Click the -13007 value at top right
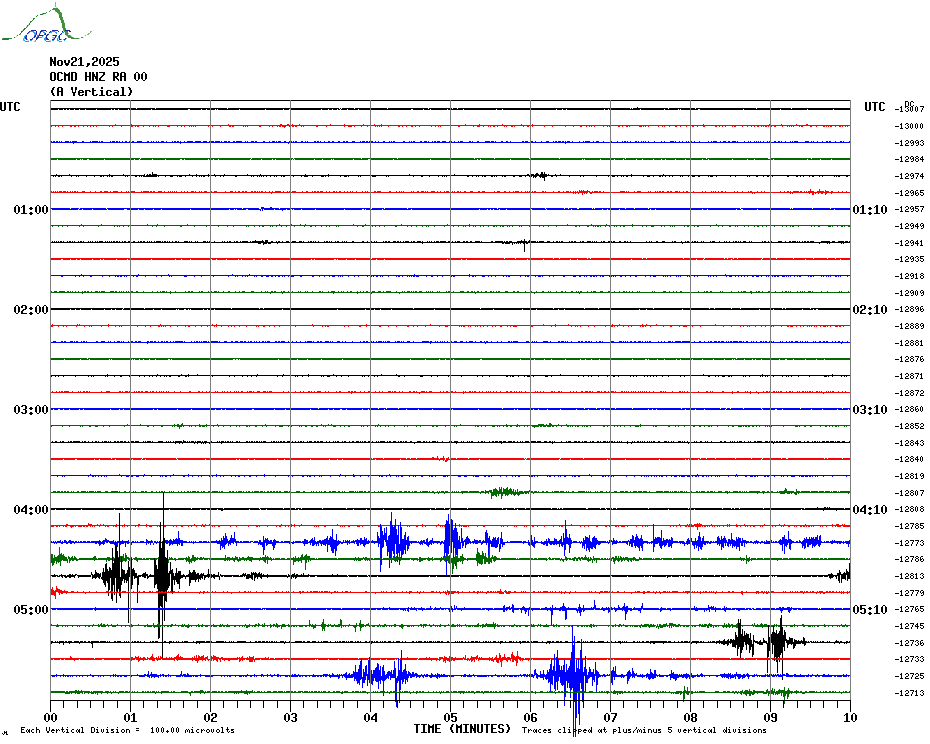The width and height of the screenshot is (930, 744). point(910,108)
